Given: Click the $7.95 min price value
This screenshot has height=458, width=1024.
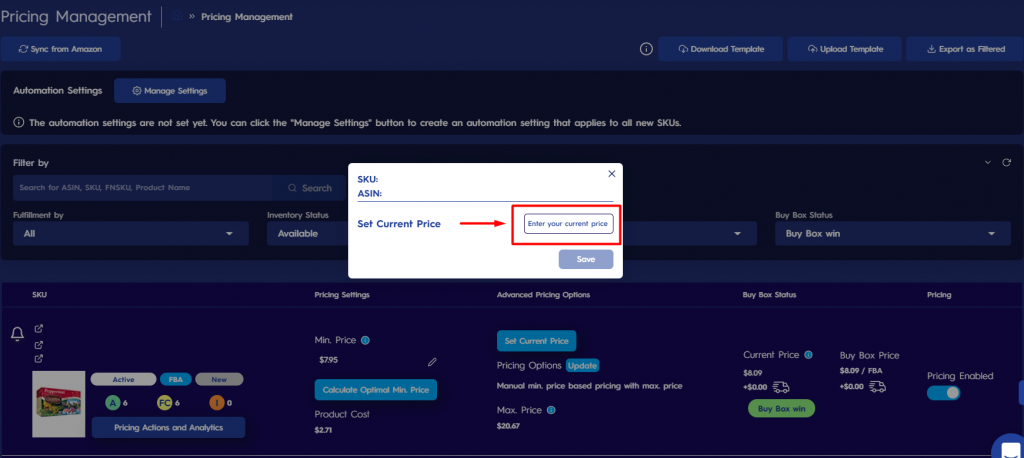Looking at the screenshot, I should 328,360.
